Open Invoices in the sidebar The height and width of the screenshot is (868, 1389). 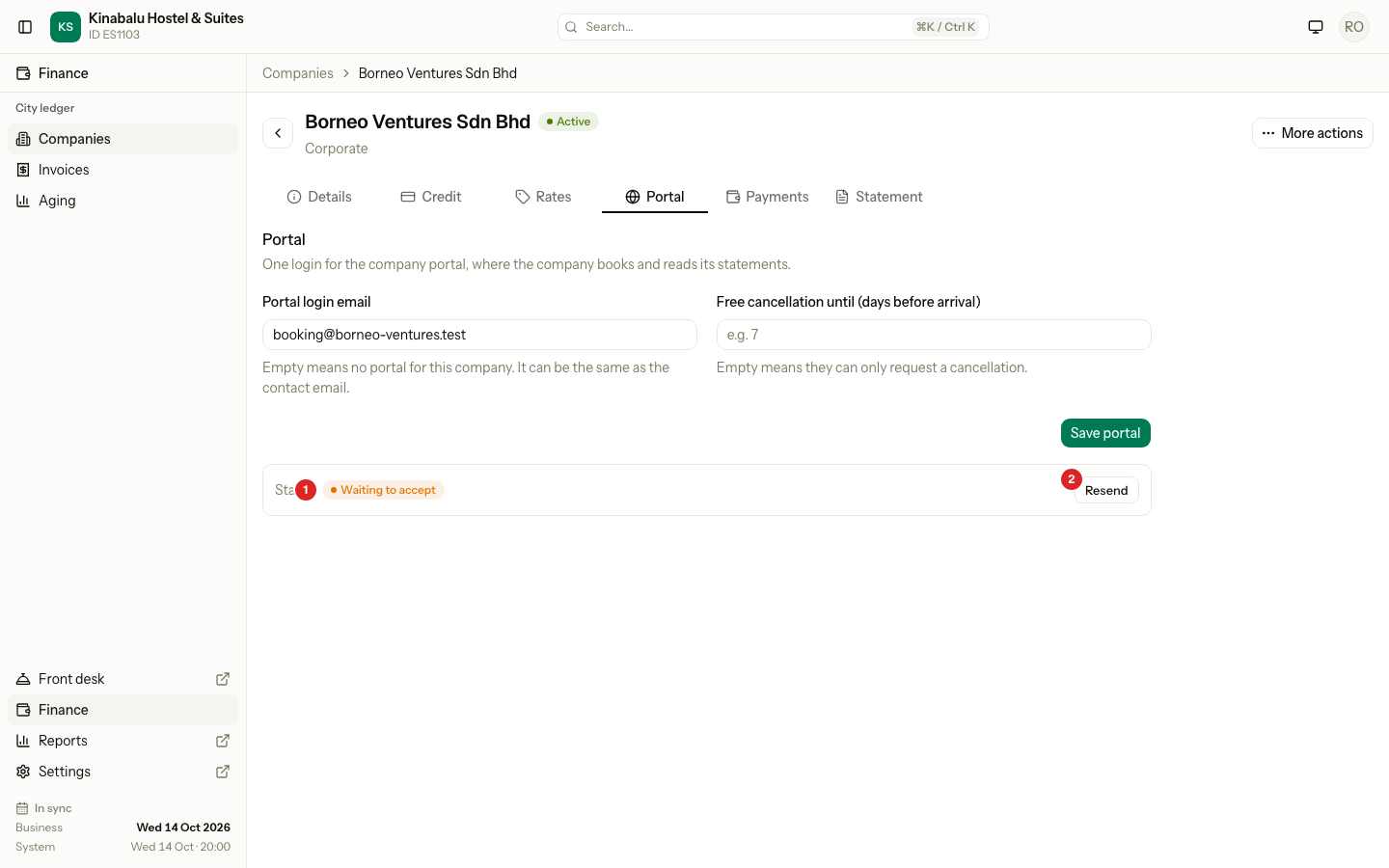click(123, 170)
